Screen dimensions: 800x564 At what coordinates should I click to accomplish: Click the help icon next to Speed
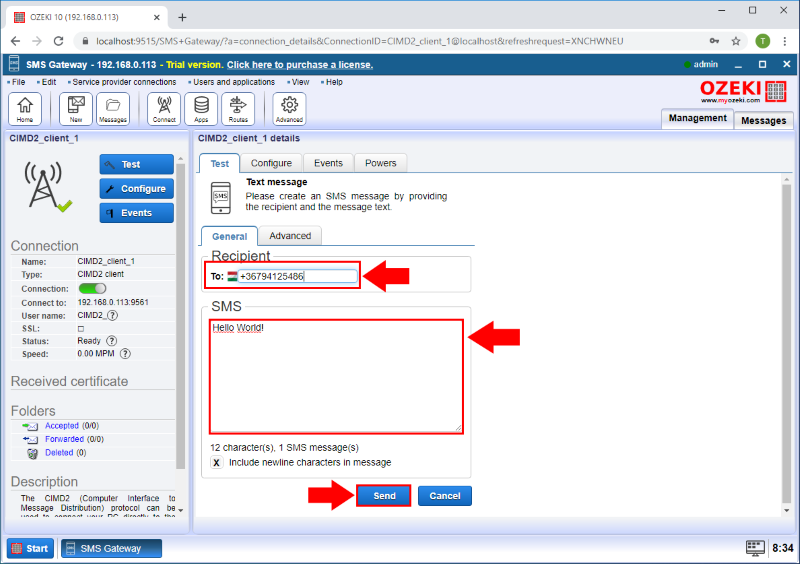point(125,353)
